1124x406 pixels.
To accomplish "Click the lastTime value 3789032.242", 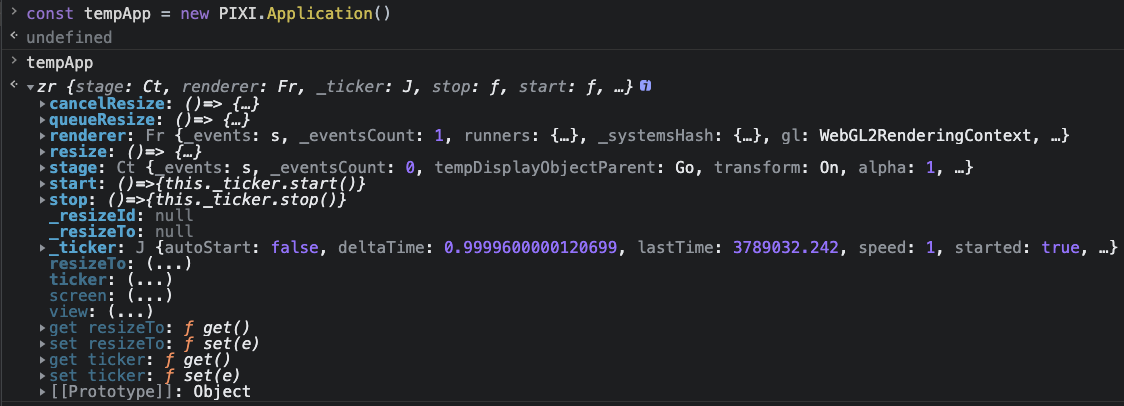I will pyautogui.click(x=786, y=247).
